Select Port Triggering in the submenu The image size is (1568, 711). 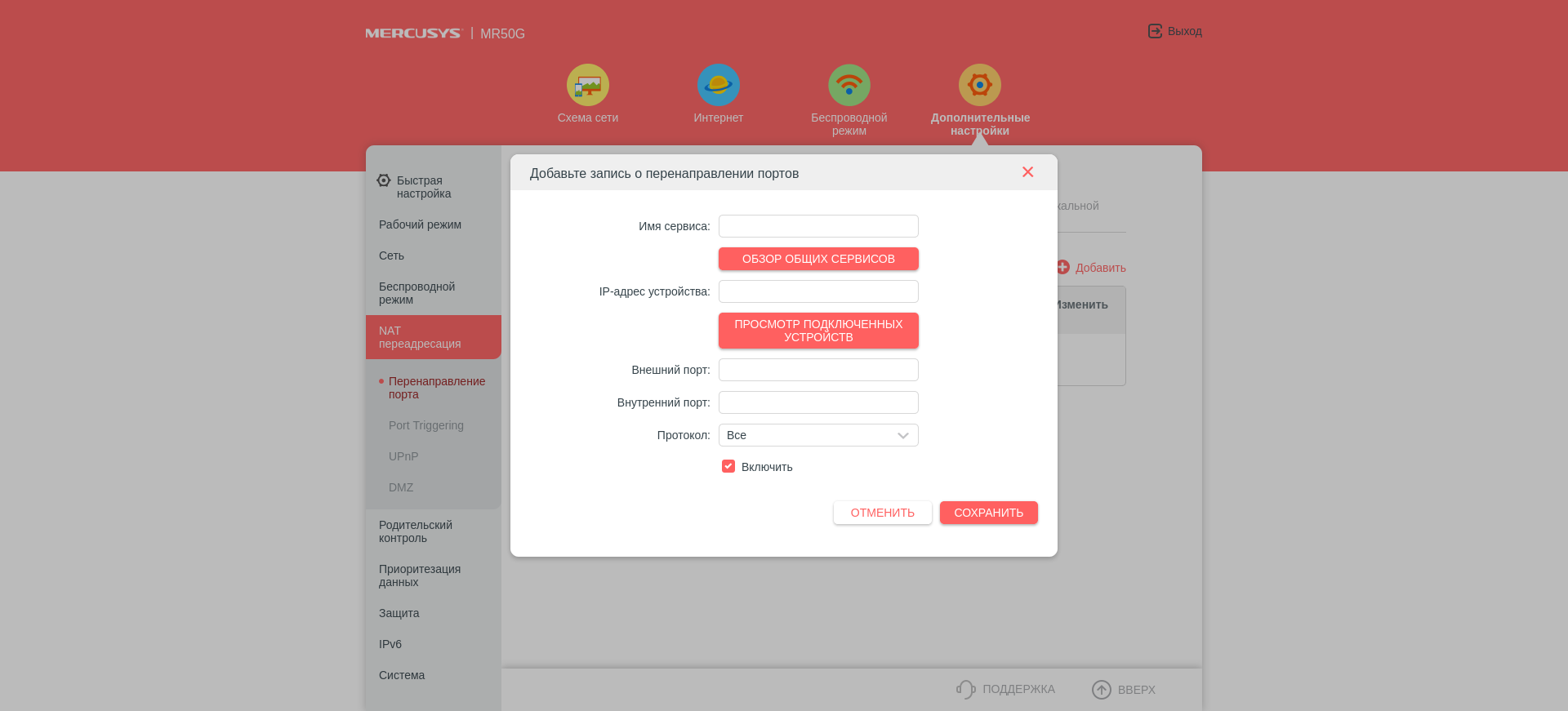426,425
